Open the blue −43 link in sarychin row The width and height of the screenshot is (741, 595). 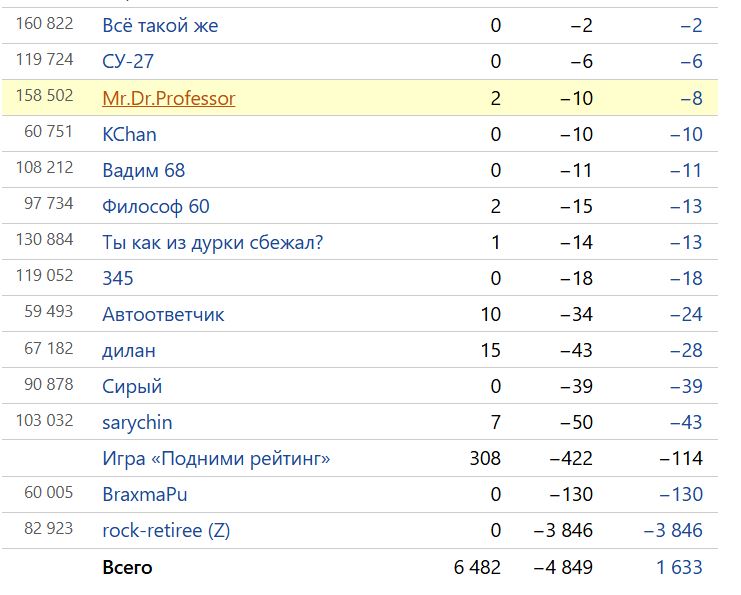click(685, 422)
